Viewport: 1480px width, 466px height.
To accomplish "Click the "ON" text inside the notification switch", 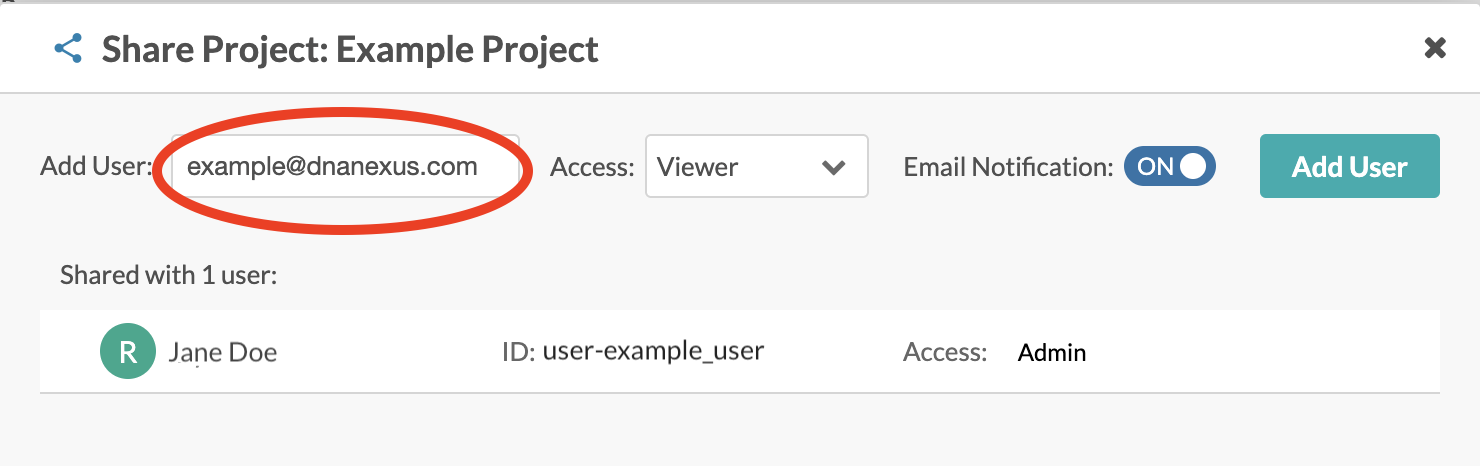I will click(x=1155, y=167).
